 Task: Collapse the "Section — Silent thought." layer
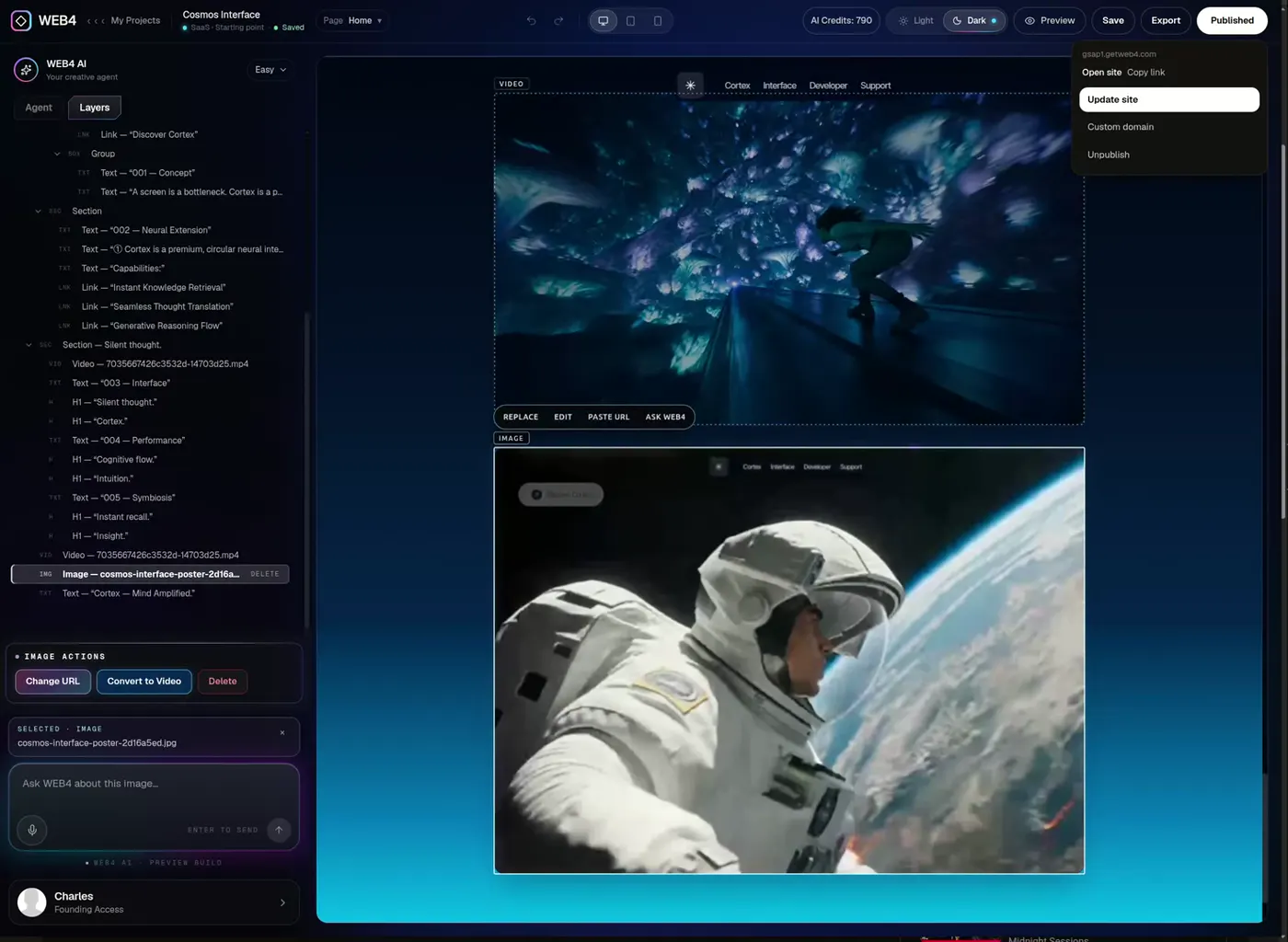[29, 345]
